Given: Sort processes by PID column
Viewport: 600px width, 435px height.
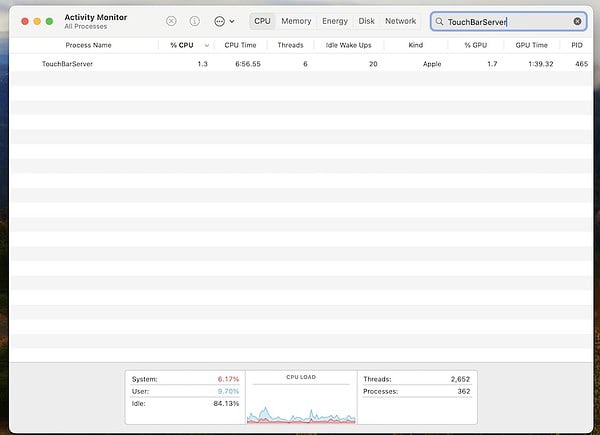Looking at the screenshot, I should coord(577,45).
